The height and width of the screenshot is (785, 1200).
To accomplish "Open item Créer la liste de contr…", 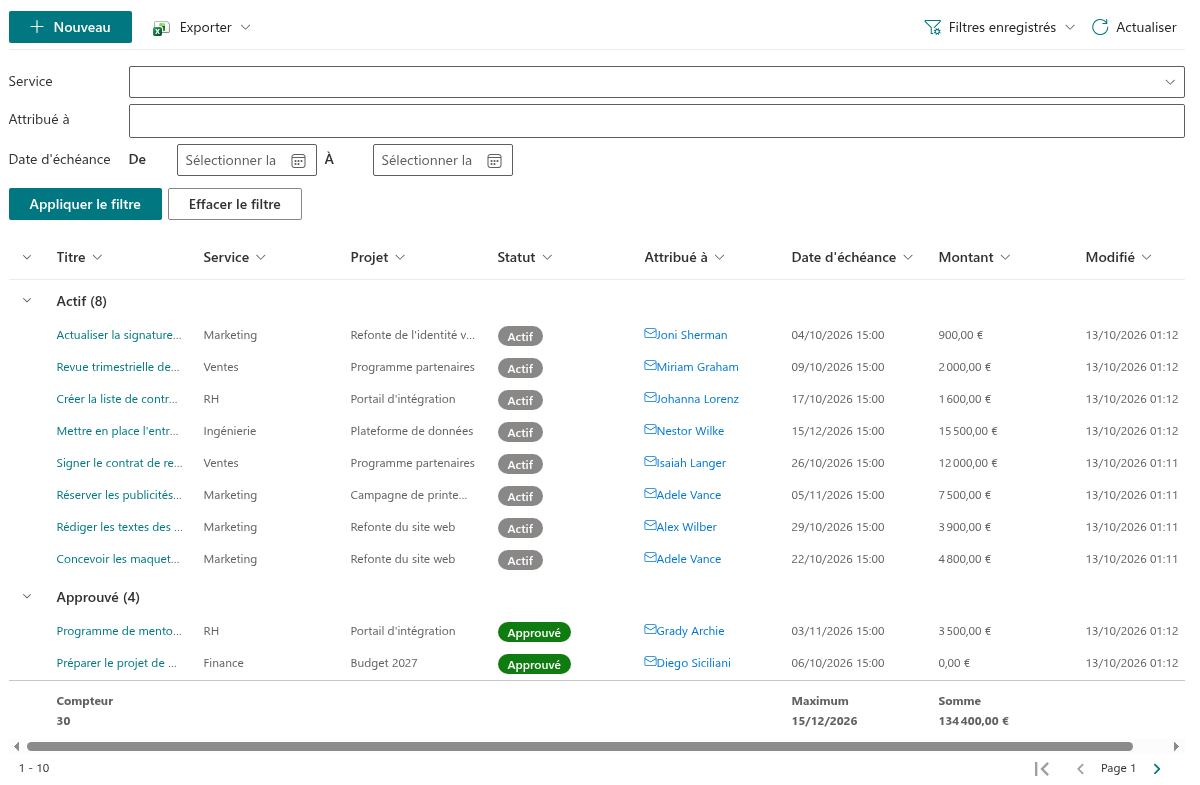I will [119, 399].
